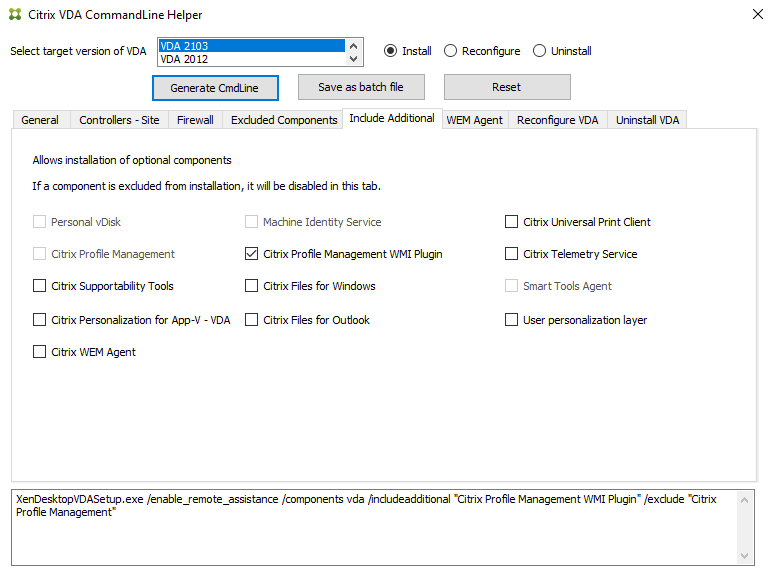The height and width of the screenshot is (575, 773).
Task: Tick the Citrix Telemetry Service checkbox
Action: point(512,254)
